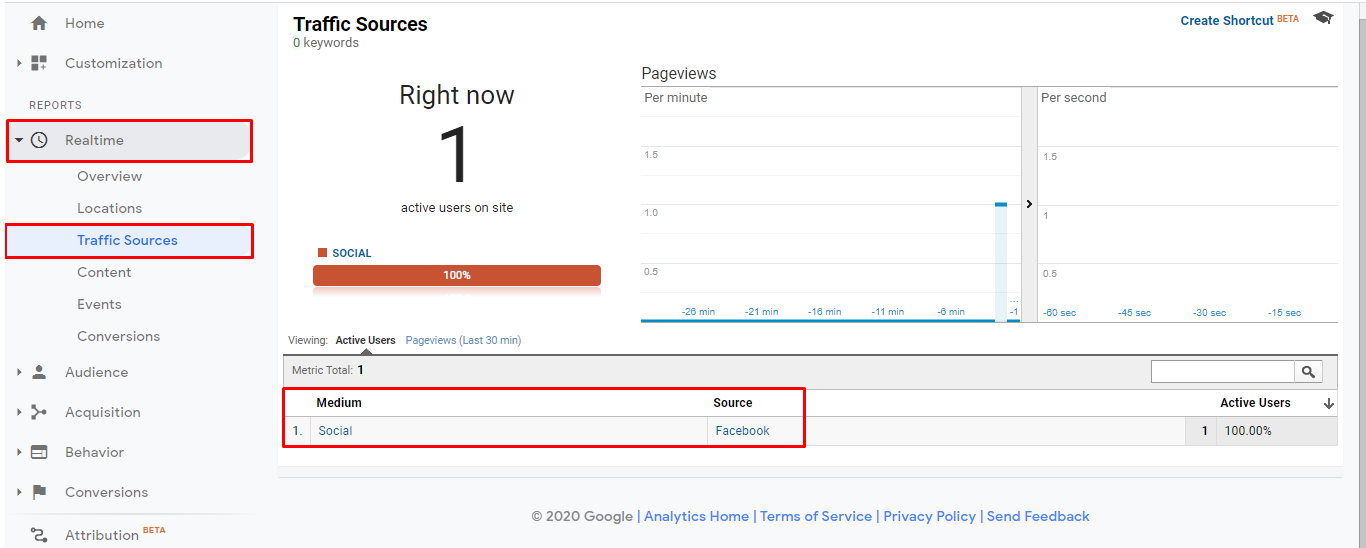Open the Locations report
1366x548 pixels.
(109, 208)
